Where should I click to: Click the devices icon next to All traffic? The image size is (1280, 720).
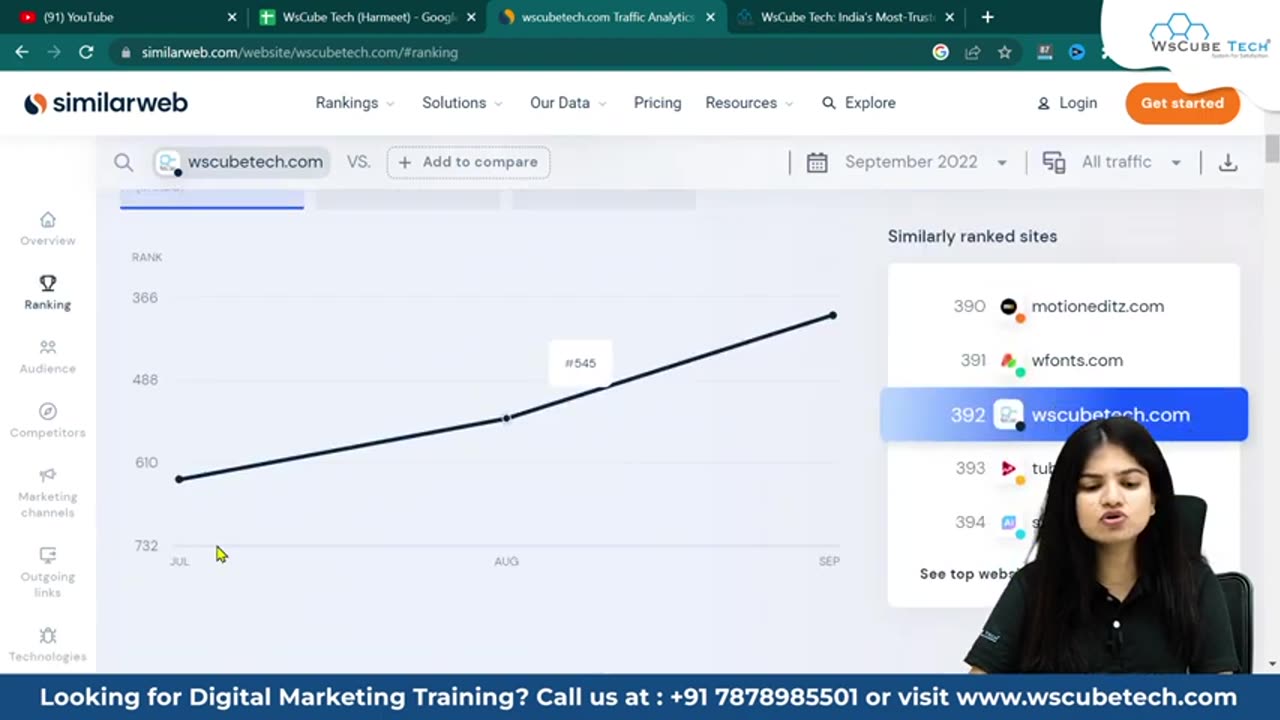point(1054,162)
